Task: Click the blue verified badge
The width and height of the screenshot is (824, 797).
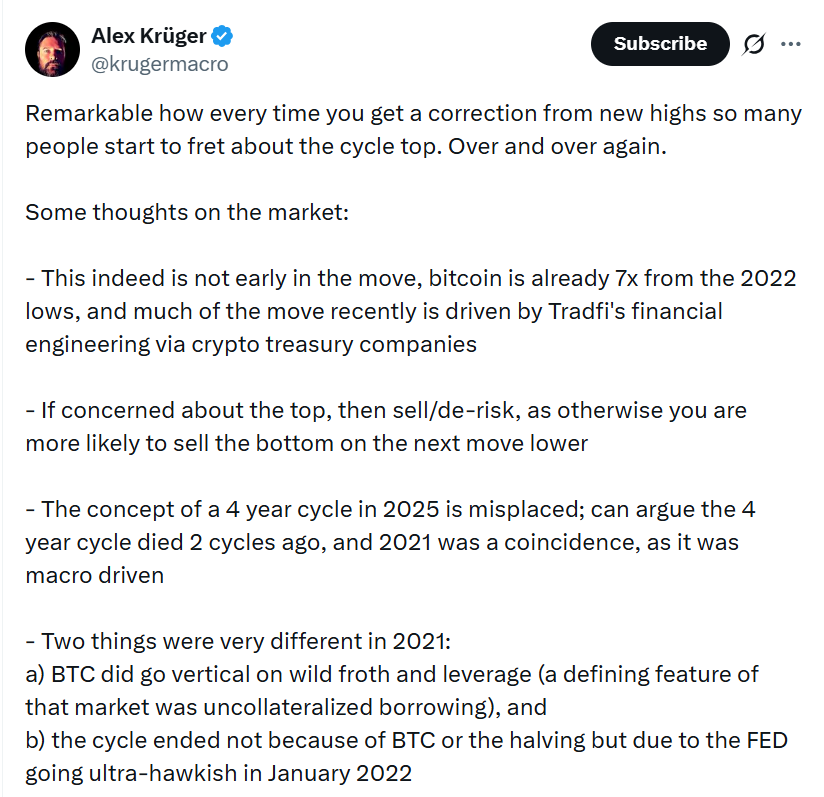Action: coord(223,37)
